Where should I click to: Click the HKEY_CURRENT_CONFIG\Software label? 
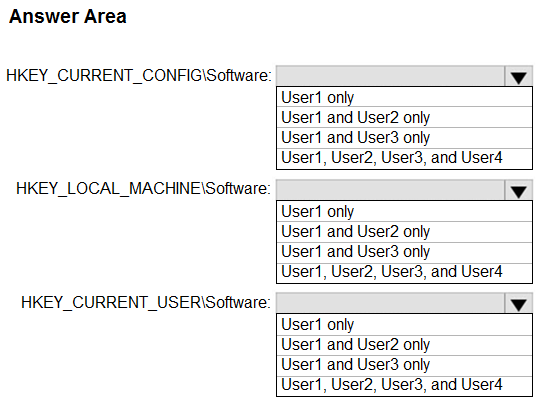click(x=139, y=76)
